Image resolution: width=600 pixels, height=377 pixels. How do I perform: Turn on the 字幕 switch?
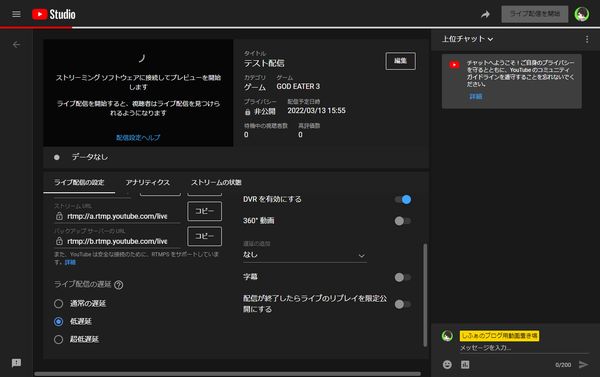(x=403, y=277)
